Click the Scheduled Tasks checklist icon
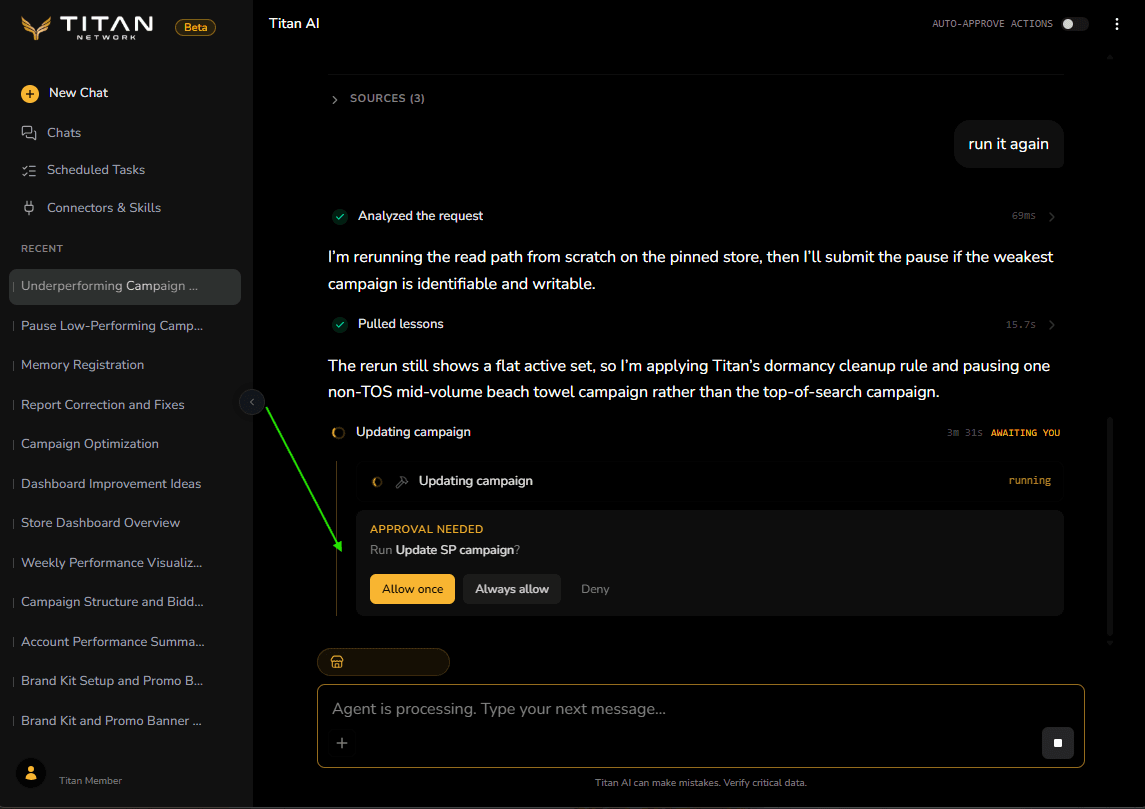The height and width of the screenshot is (809, 1145). tap(29, 171)
